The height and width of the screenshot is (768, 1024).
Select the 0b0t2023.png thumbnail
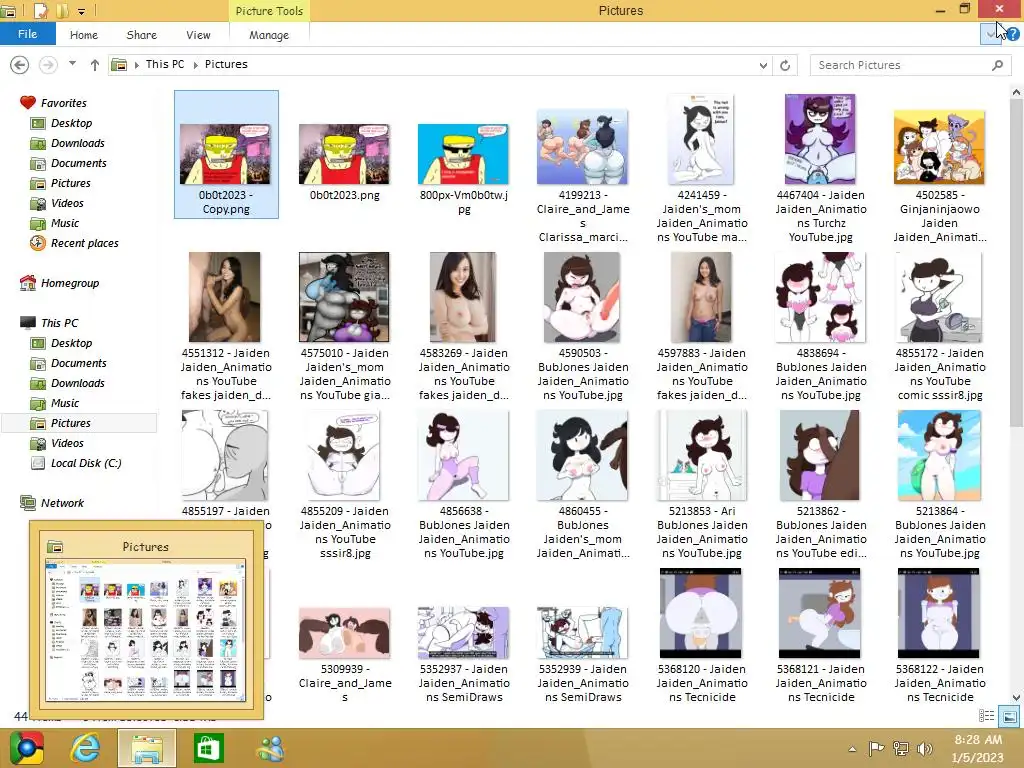[344, 155]
